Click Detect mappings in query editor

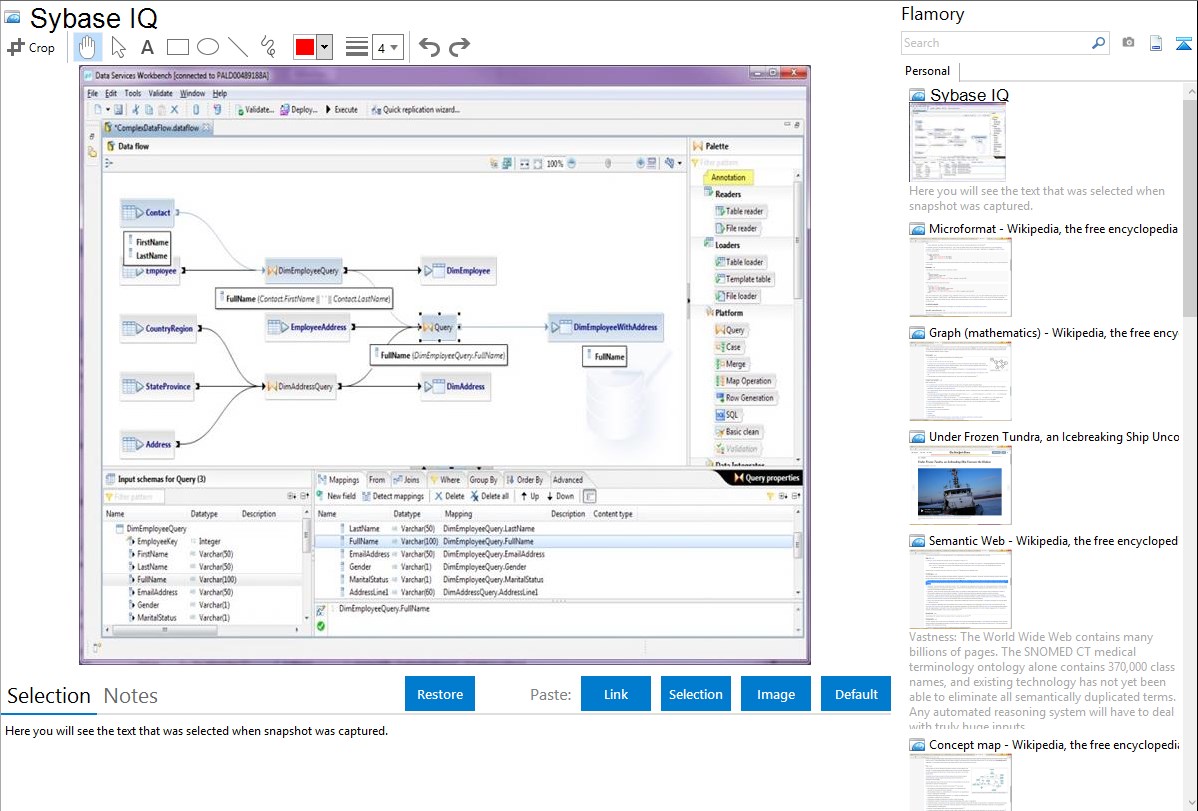coord(393,496)
